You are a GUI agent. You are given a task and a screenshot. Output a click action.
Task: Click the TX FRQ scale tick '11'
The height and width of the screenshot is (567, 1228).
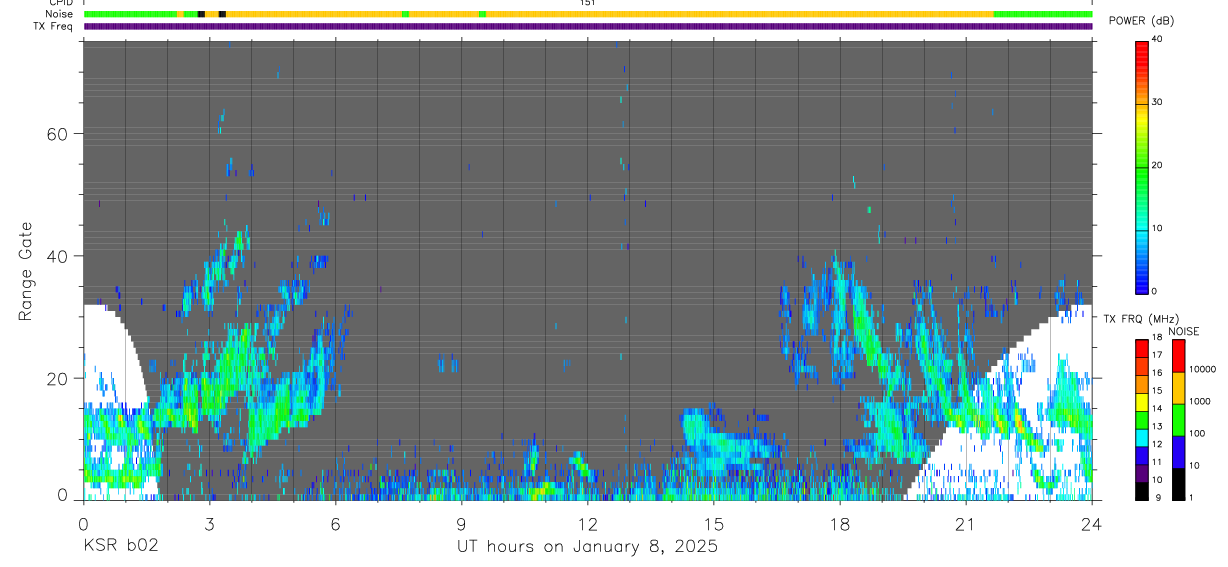click(1157, 462)
